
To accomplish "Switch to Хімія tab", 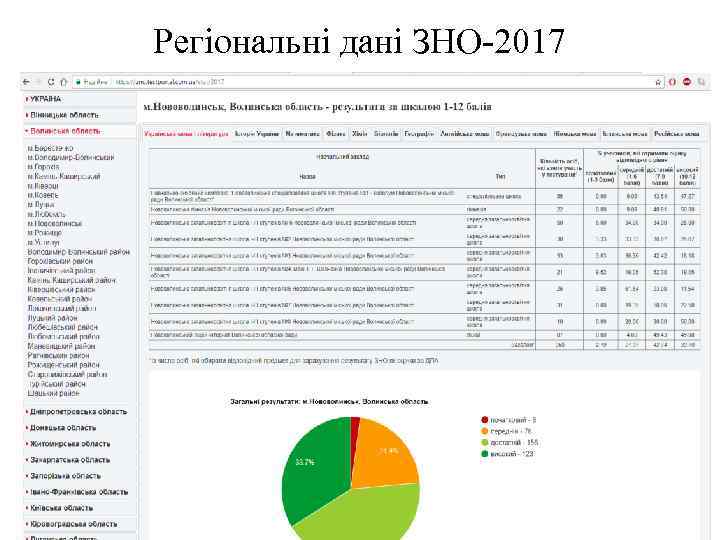I will click(x=360, y=134).
